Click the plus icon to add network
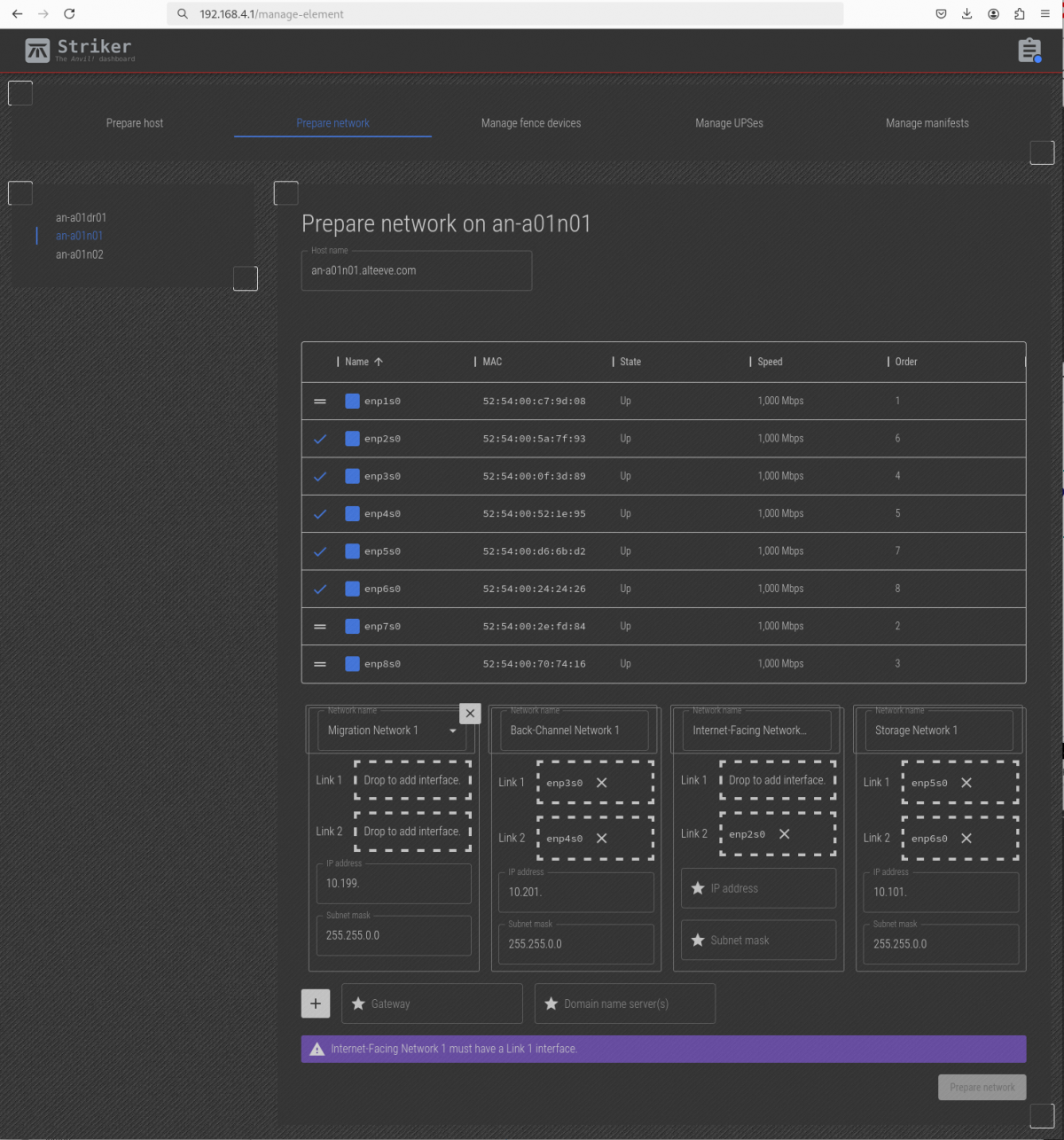This screenshot has height=1140, width=1064. pyautogui.click(x=316, y=1003)
